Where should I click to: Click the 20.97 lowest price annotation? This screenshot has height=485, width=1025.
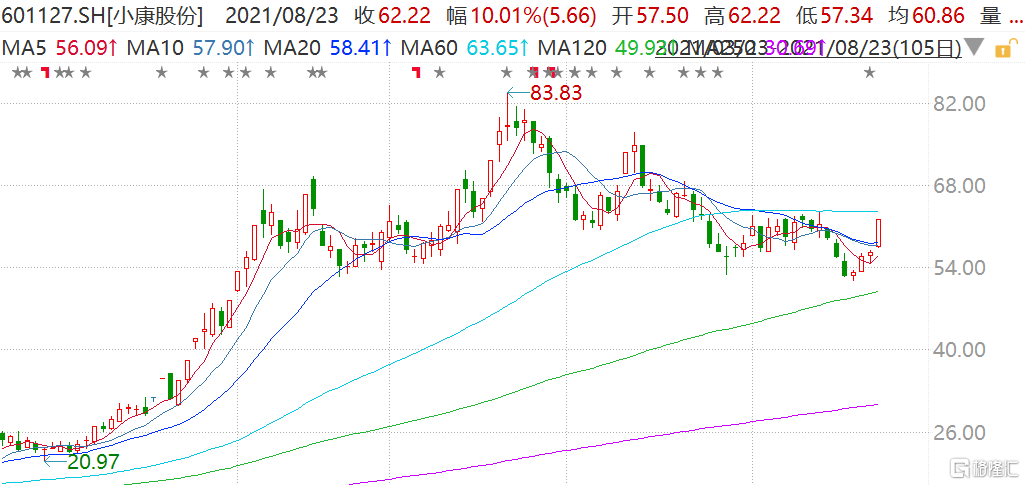pos(94,461)
